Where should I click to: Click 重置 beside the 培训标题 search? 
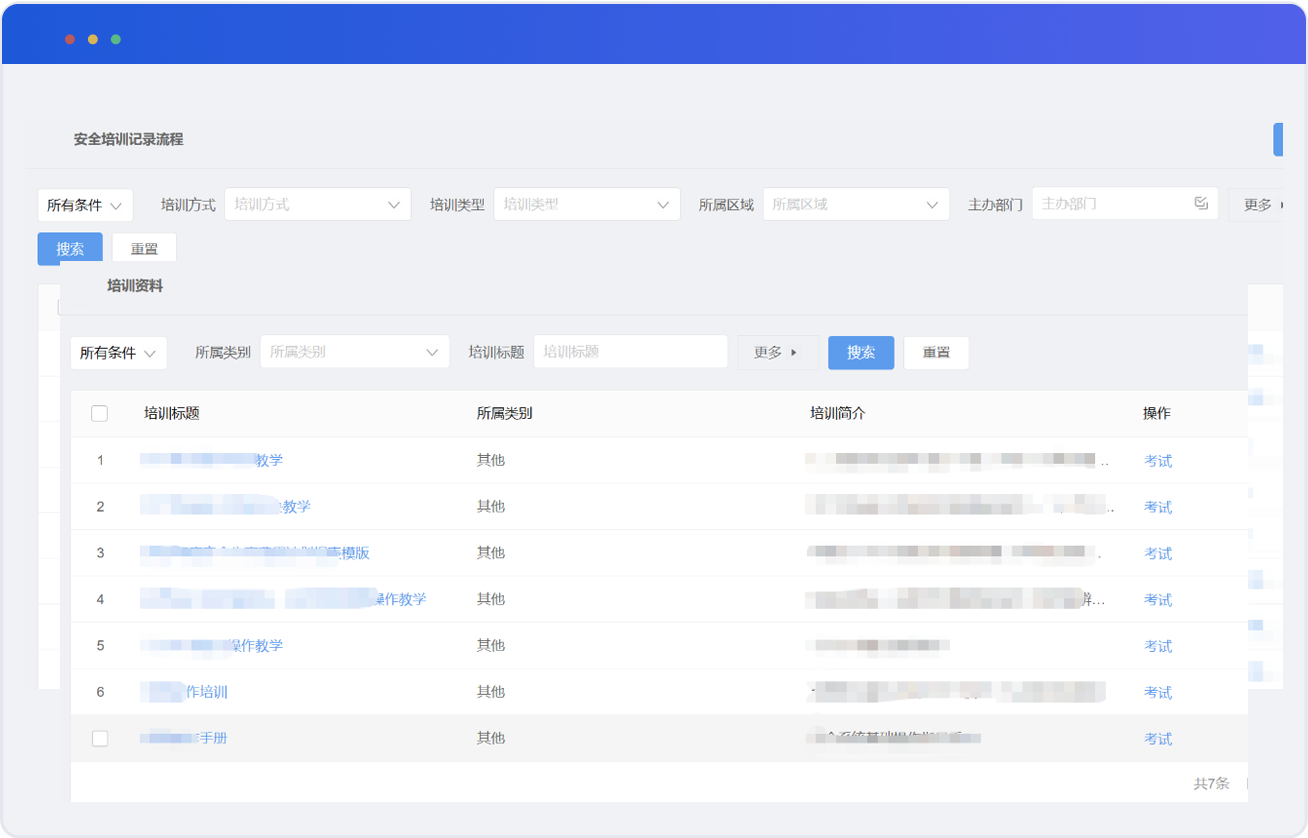936,352
